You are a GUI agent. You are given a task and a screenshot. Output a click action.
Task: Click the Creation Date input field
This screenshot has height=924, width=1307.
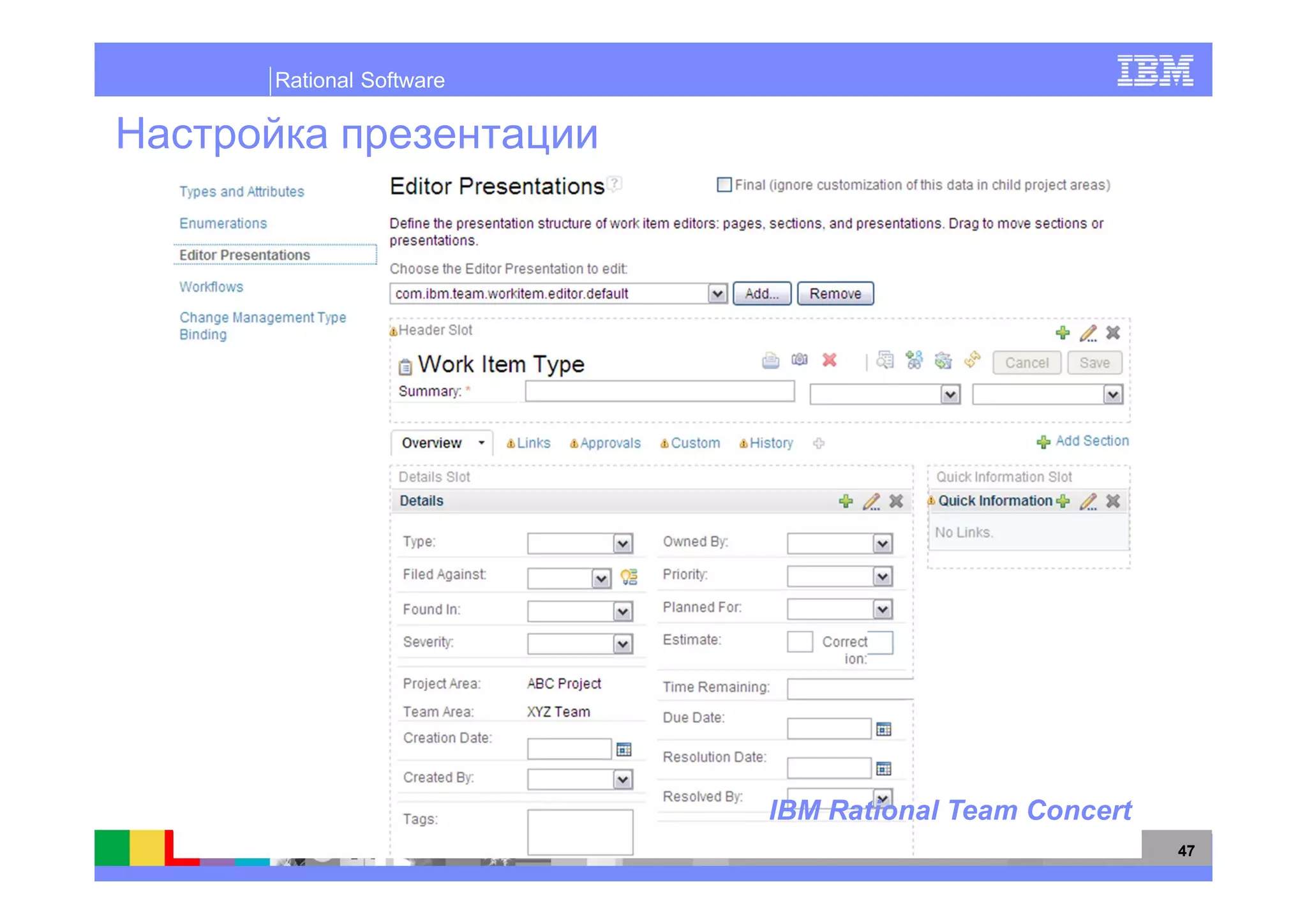pyautogui.click(x=569, y=749)
